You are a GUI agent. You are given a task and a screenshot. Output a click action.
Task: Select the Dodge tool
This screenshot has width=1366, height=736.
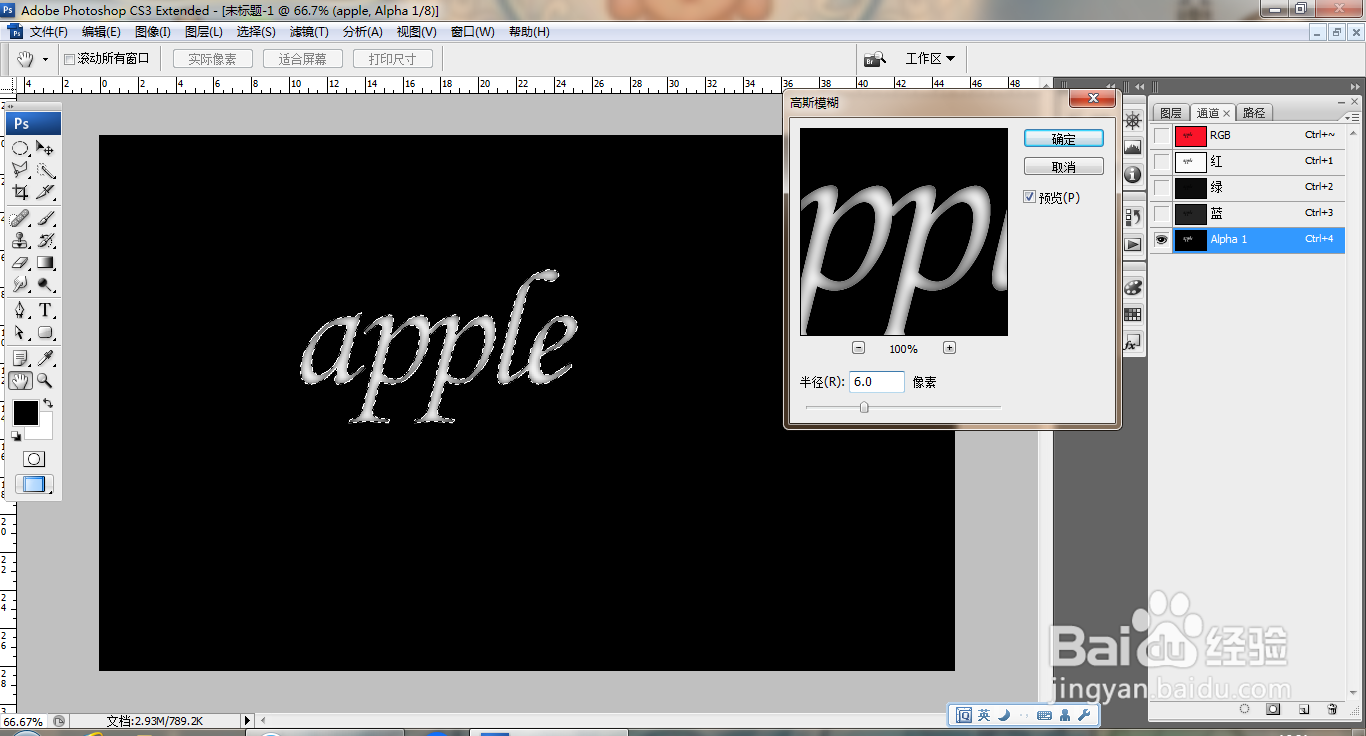[45, 284]
